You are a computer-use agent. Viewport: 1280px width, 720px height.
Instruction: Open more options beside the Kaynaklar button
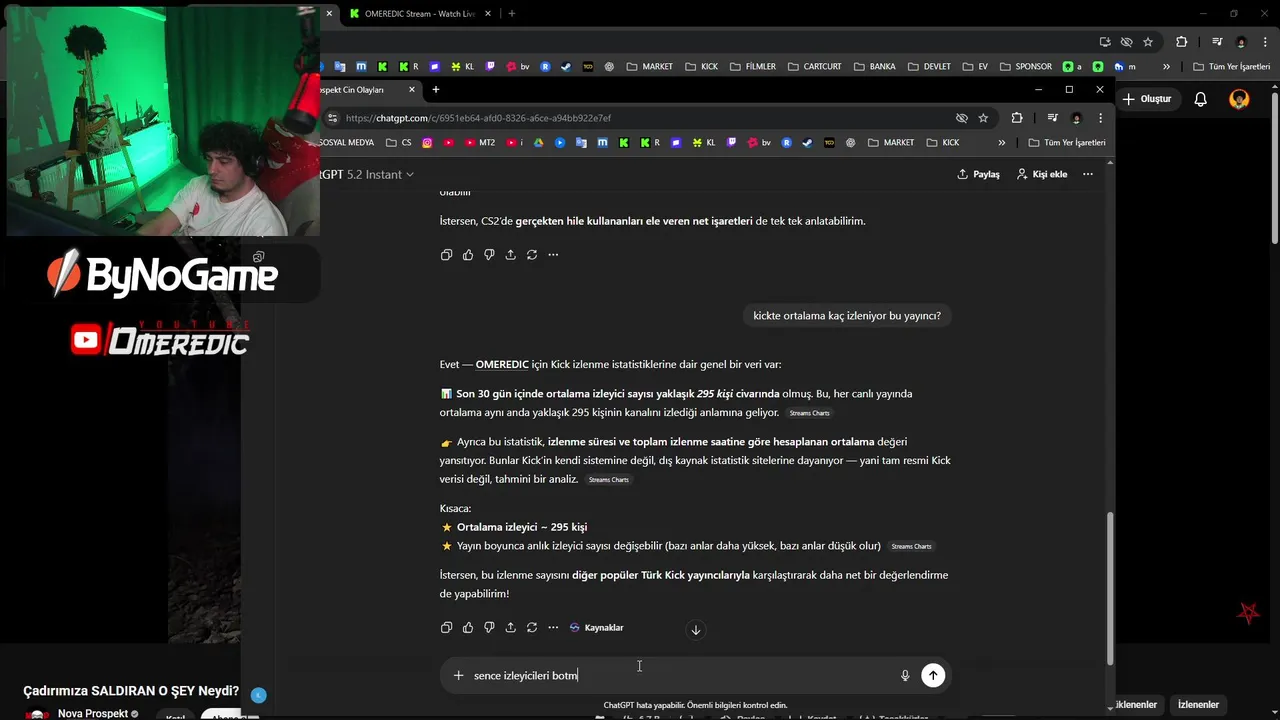click(x=553, y=628)
